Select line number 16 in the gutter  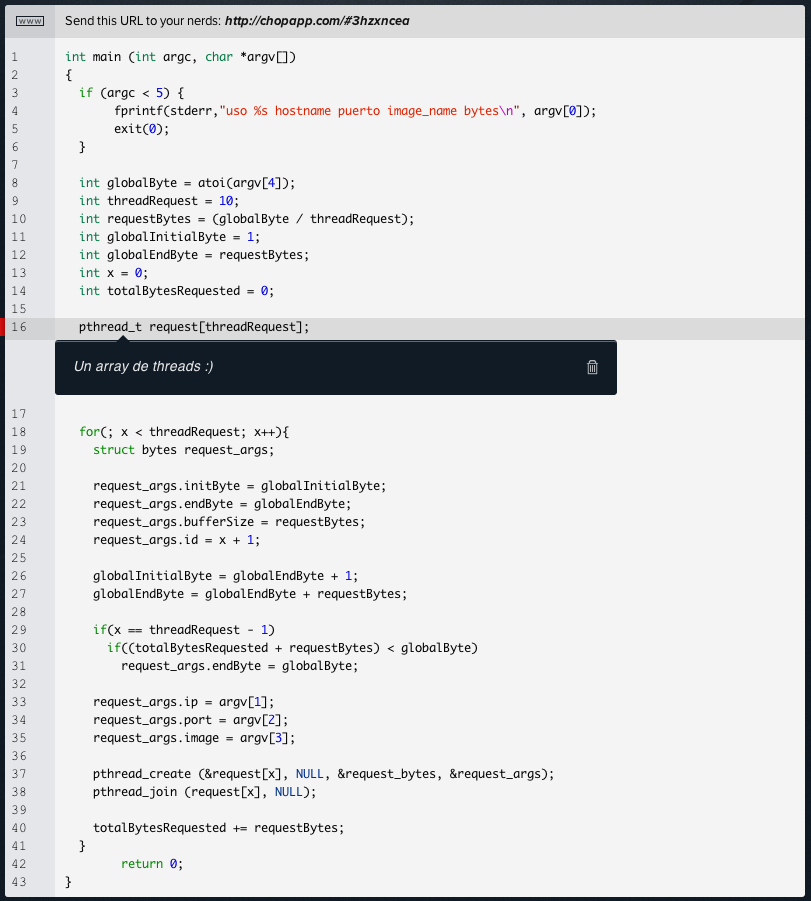point(17,327)
